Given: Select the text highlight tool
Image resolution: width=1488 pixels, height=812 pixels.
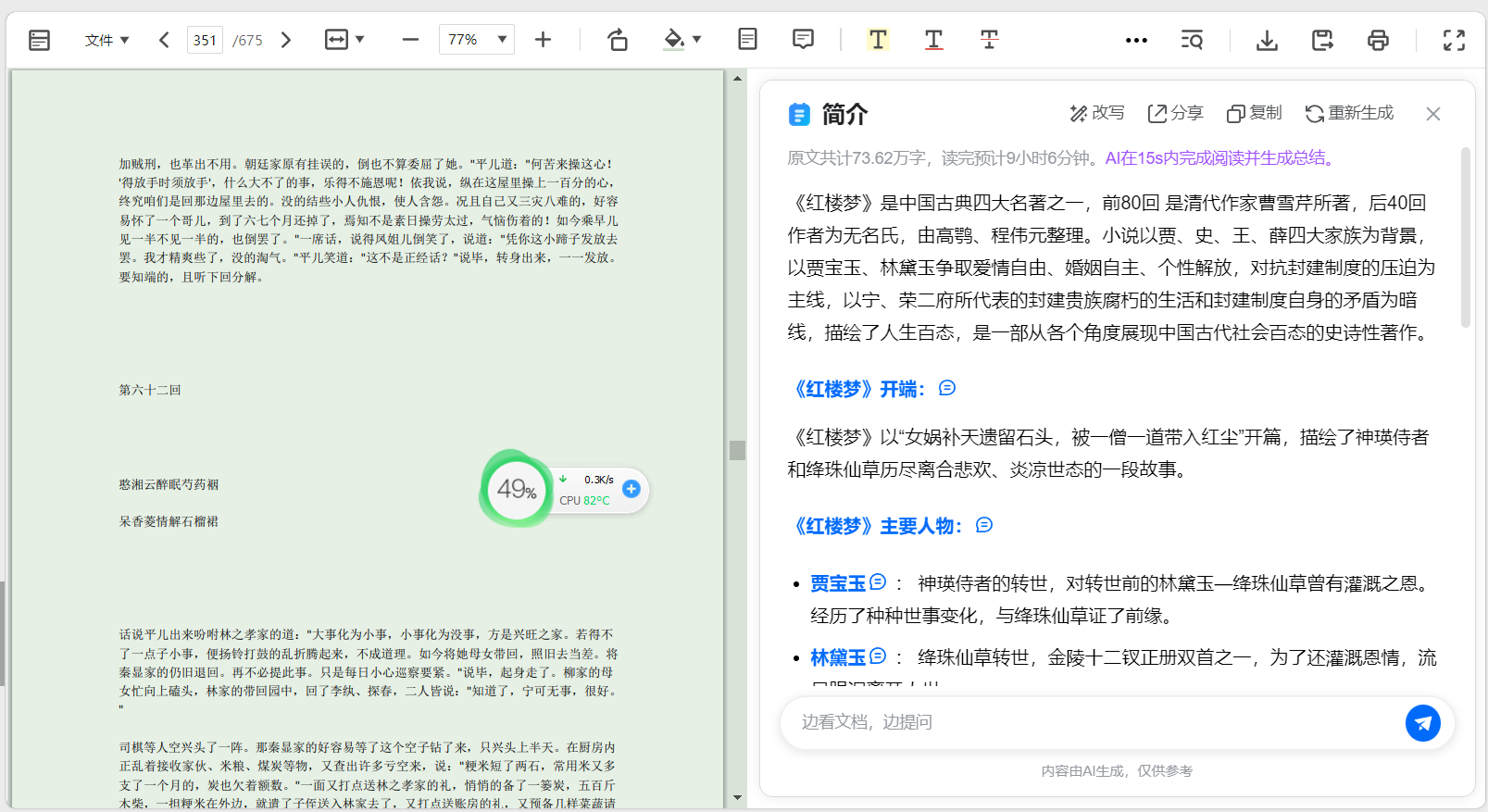Looking at the screenshot, I should click(x=878, y=39).
